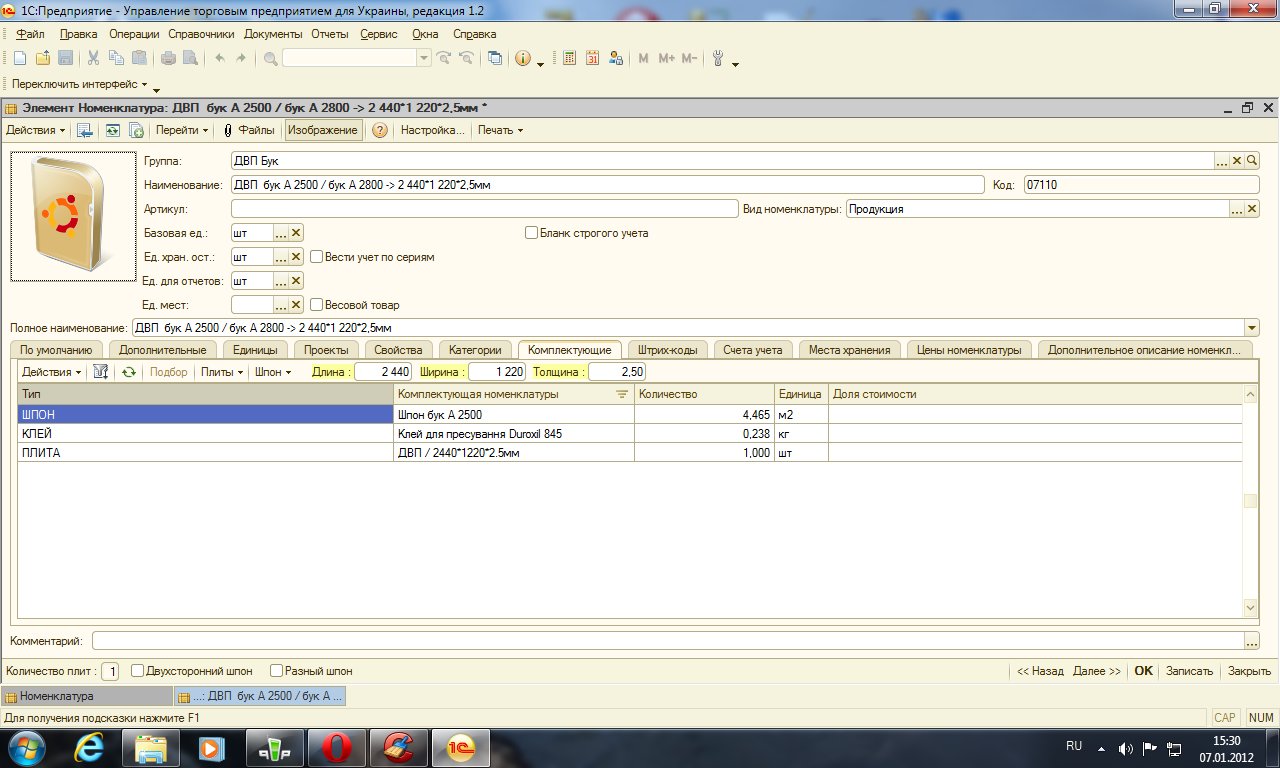Screen dimensions: 1280x768
Task: Click the sort order icon beside Действия
Action: (x=100, y=372)
